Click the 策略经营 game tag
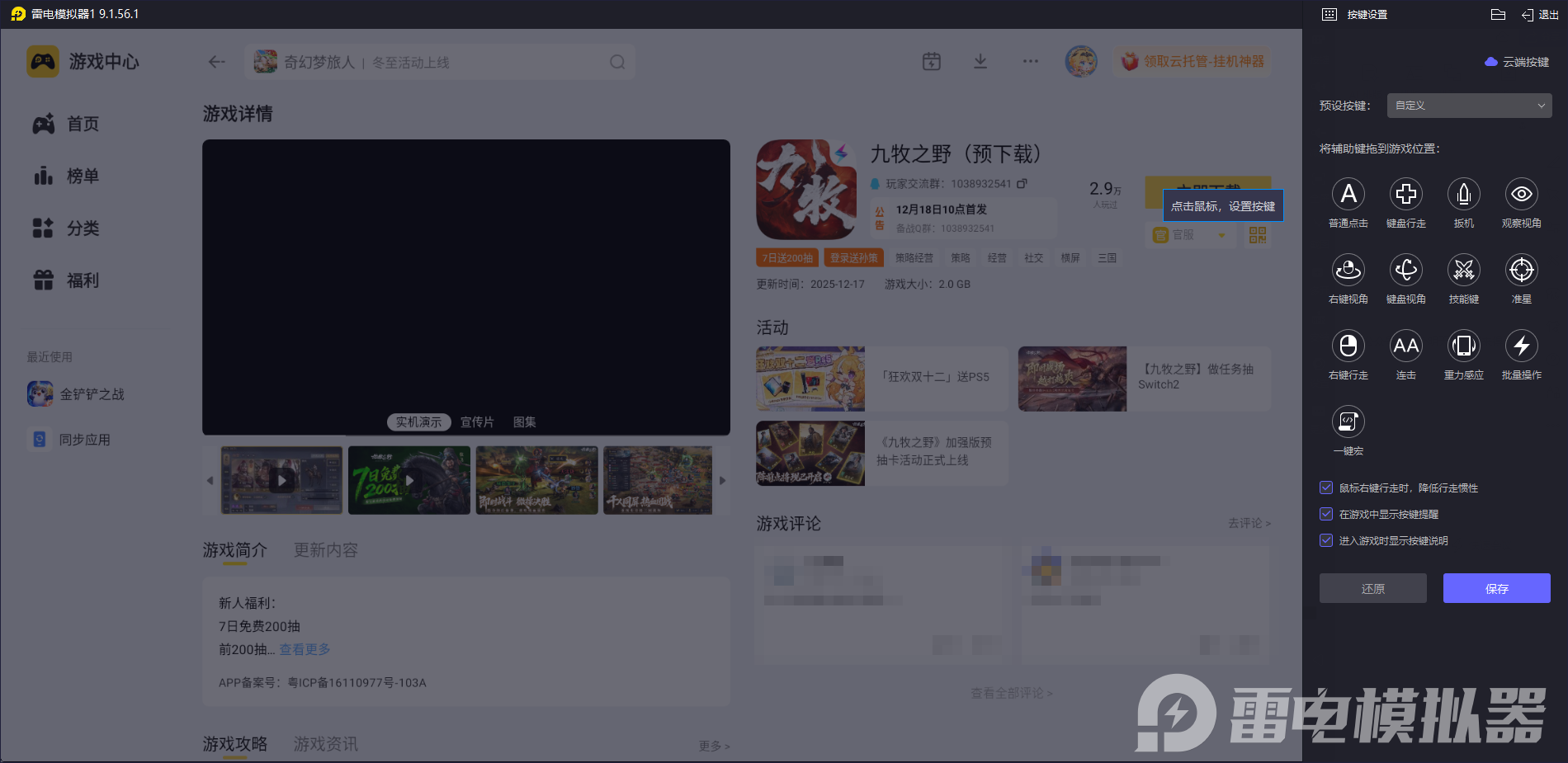 [x=914, y=258]
